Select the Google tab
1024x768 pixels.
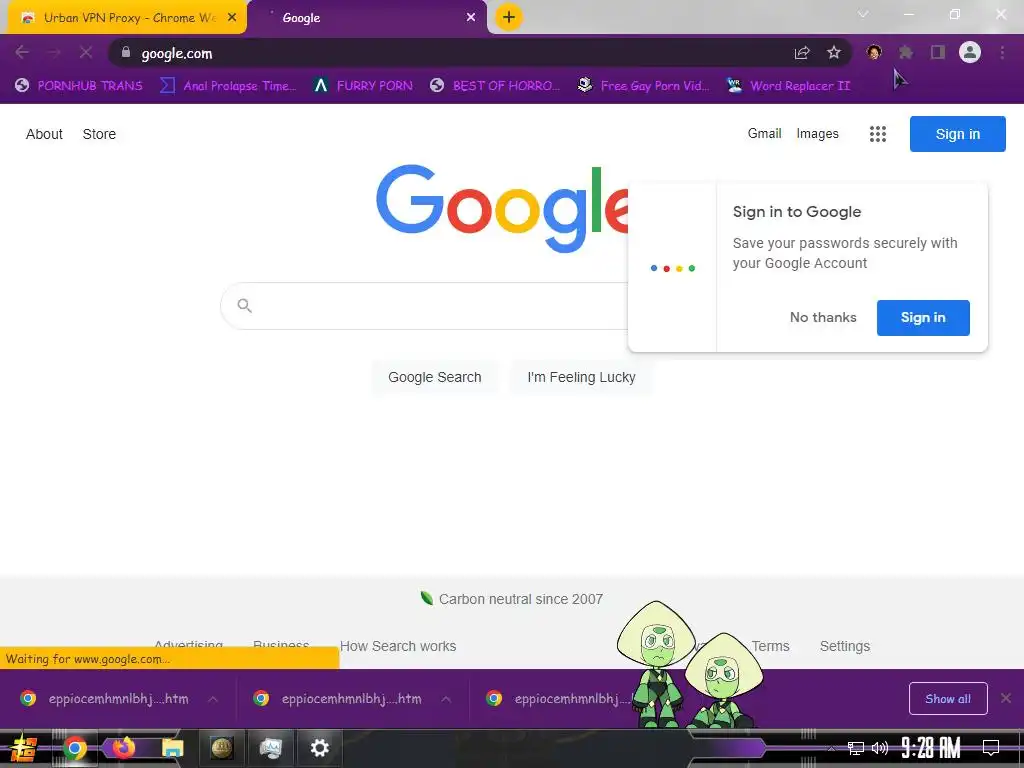367,18
